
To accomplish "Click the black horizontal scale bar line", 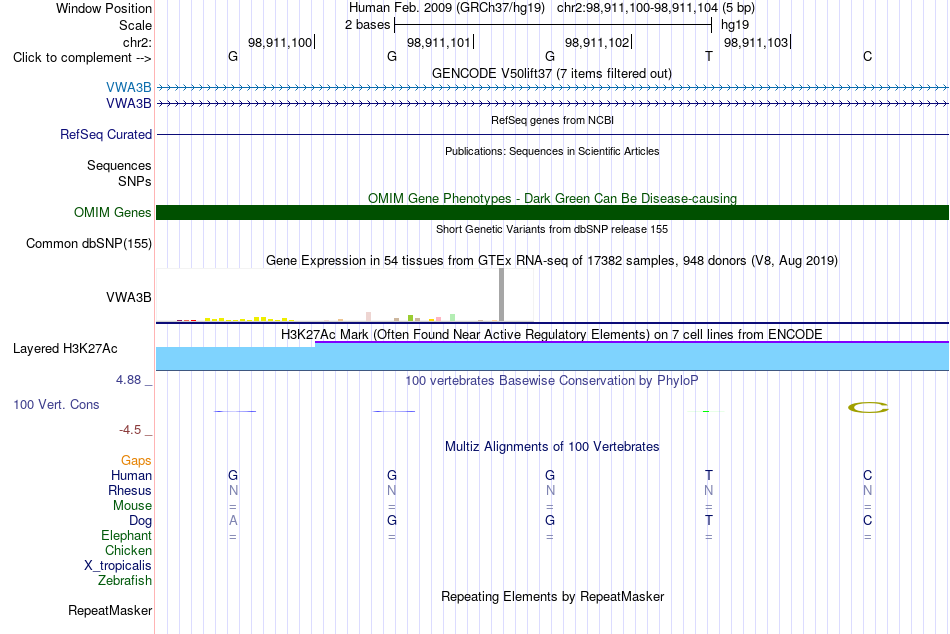I will click(x=553, y=25).
